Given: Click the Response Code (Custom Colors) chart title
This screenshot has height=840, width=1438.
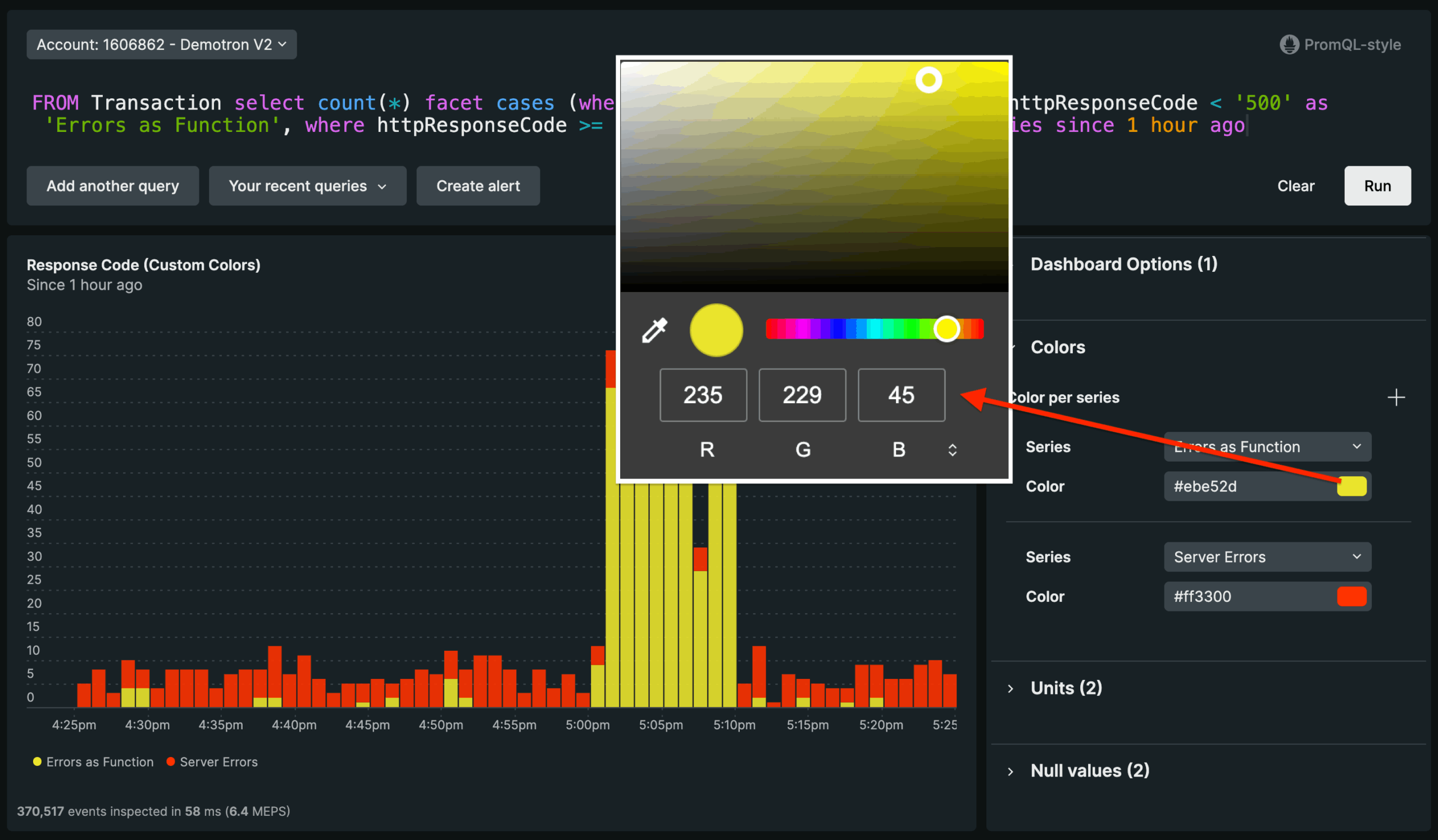Looking at the screenshot, I should (144, 264).
